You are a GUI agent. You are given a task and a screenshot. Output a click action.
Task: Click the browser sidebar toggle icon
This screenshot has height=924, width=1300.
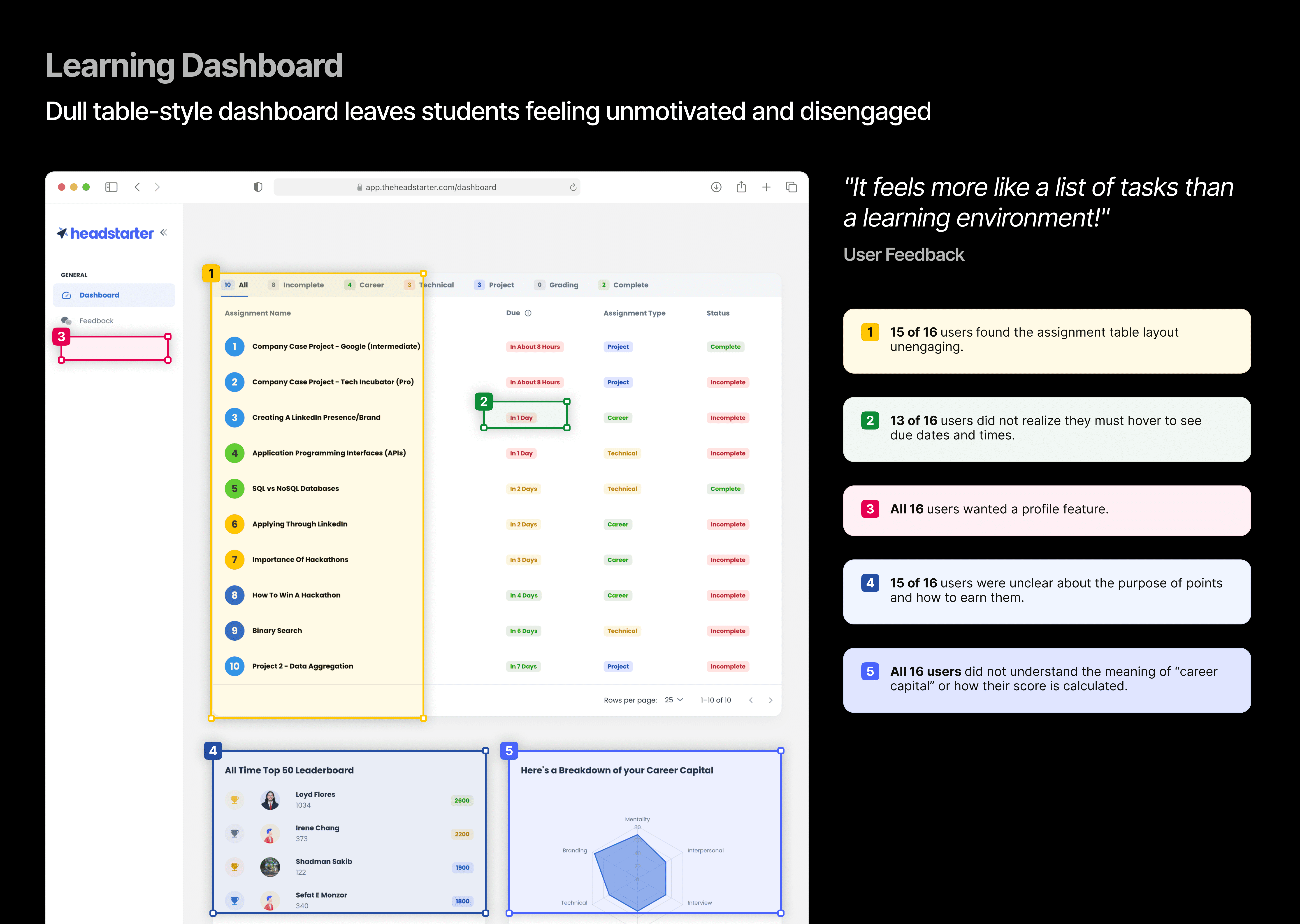(x=111, y=187)
